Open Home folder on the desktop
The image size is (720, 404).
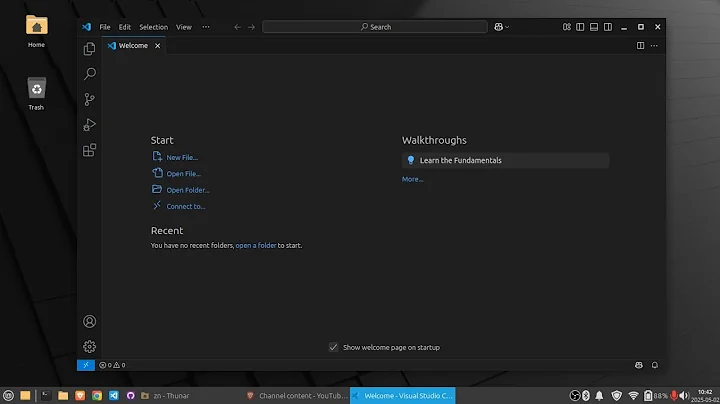(x=36, y=31)
